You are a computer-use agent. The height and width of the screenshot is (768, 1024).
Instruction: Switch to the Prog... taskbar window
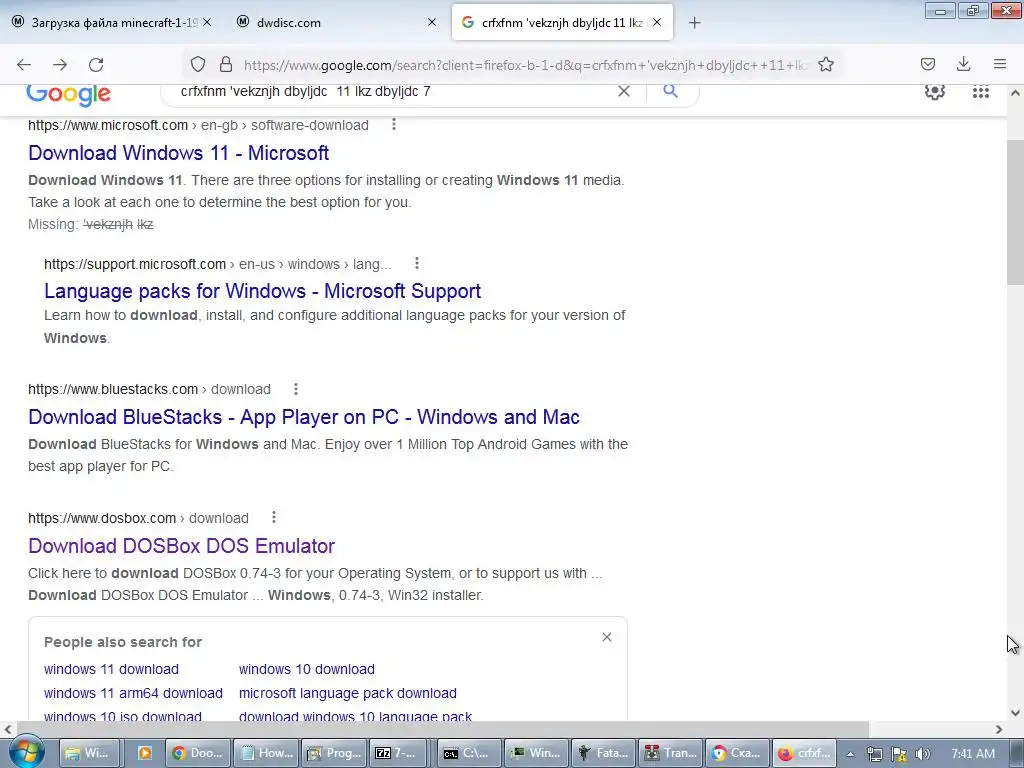(x=334, y=753)
